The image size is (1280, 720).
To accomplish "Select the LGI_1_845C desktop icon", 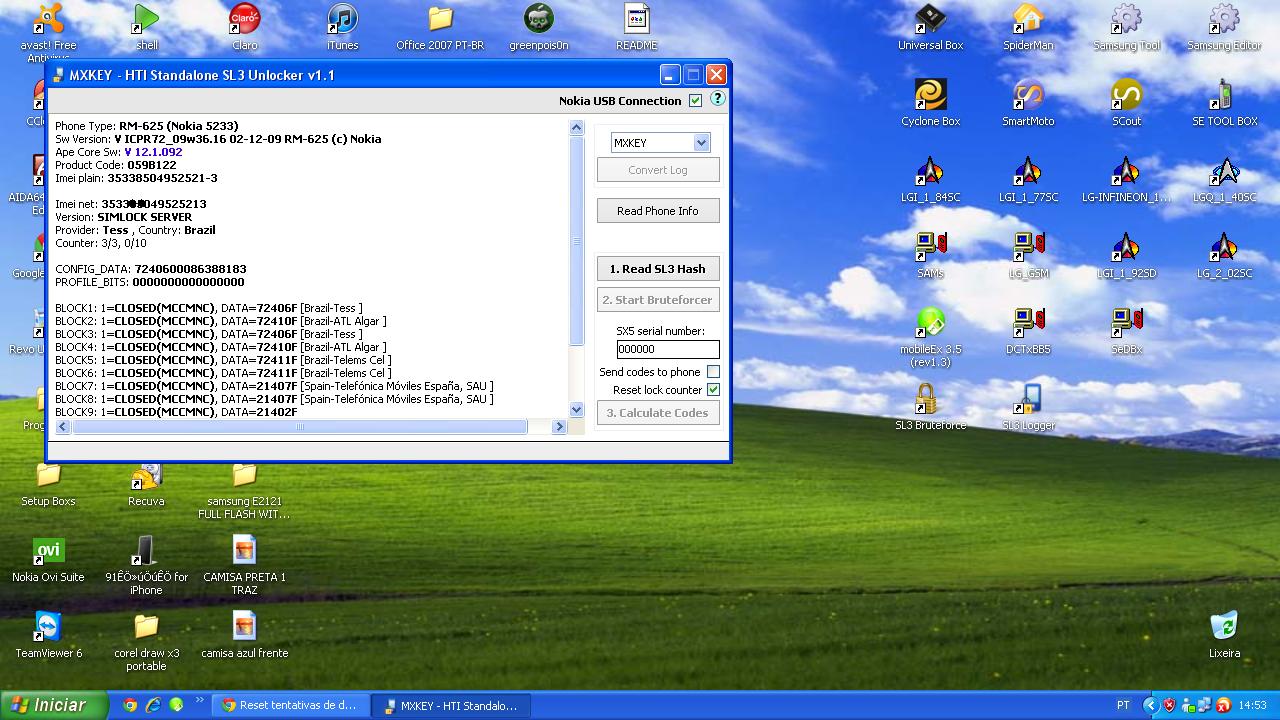I will (930, 179).
